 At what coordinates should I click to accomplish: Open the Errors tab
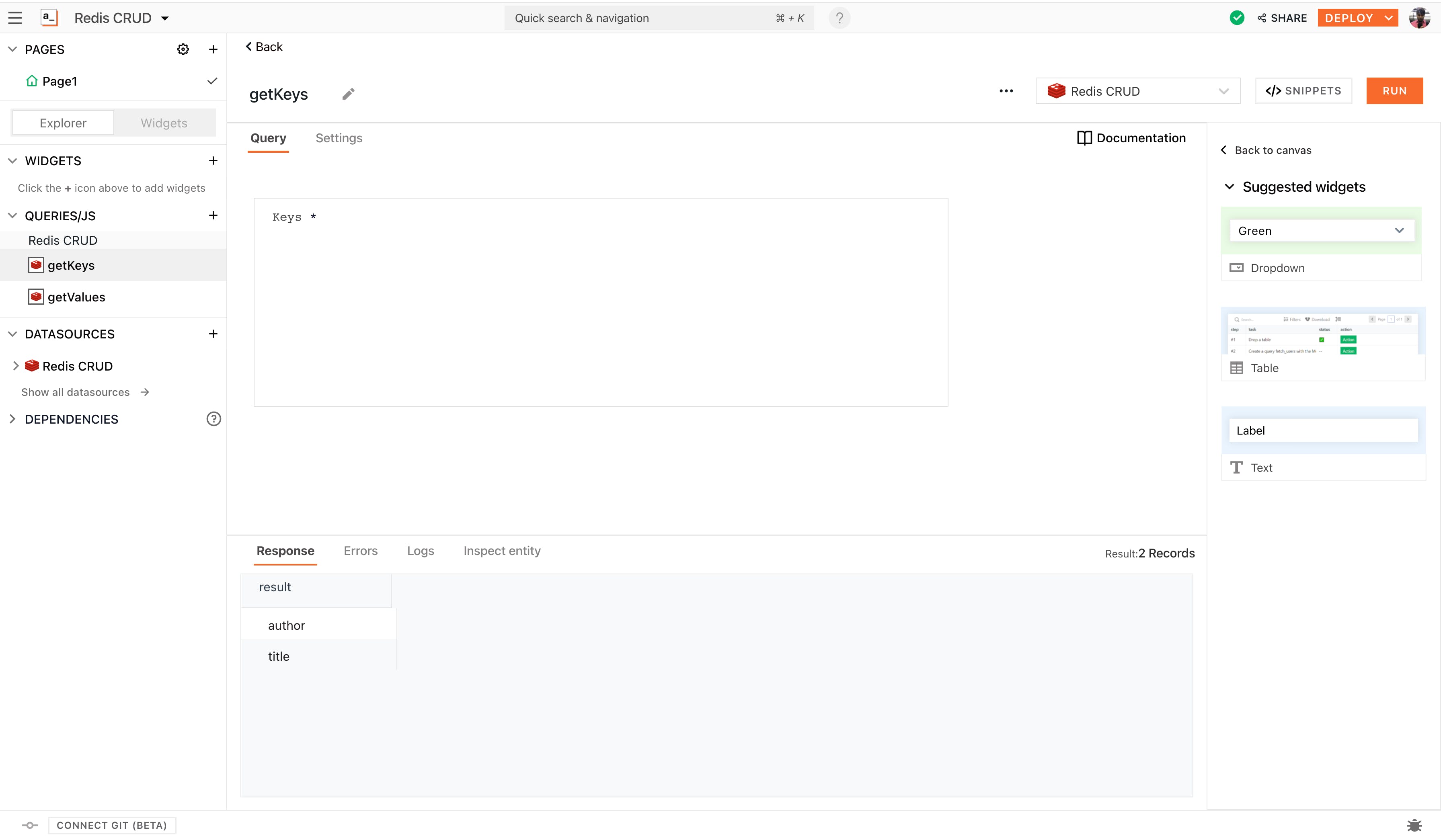[360, 551]
